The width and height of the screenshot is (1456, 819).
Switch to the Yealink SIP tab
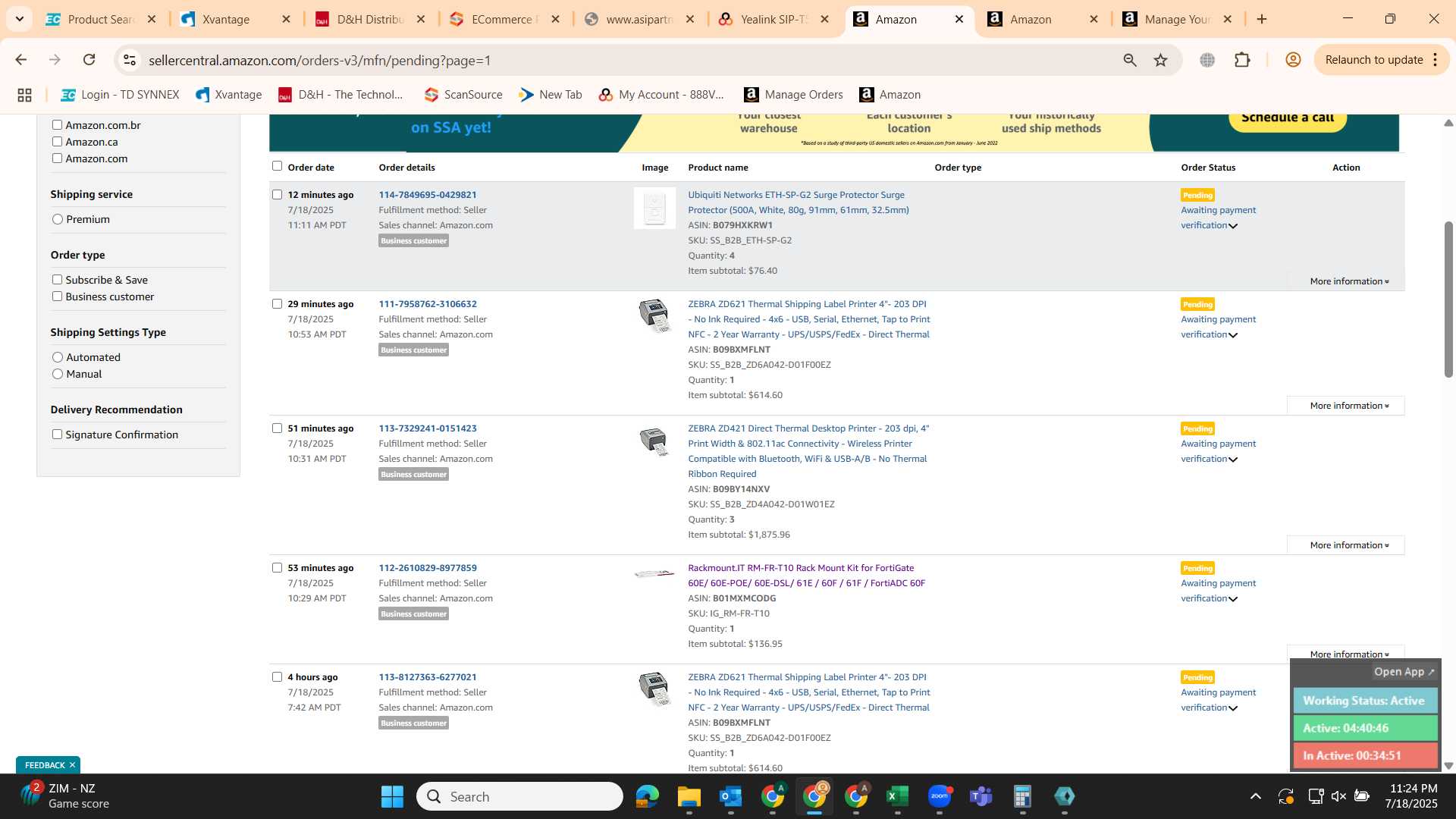[773, 19]
